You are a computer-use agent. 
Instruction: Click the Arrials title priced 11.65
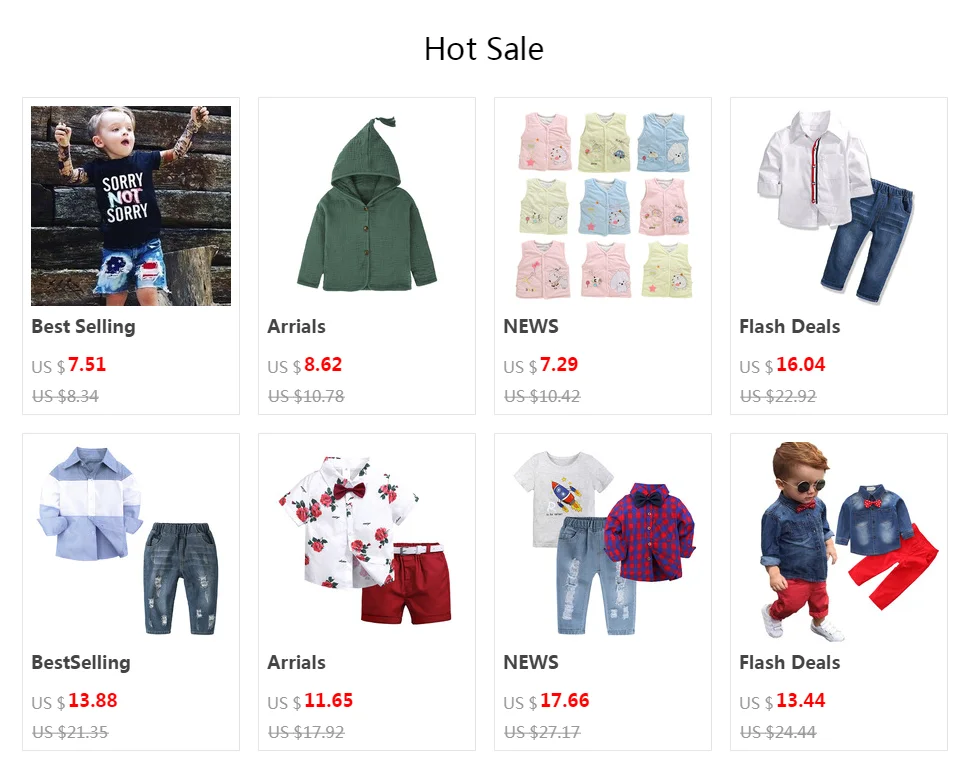[x=296, y=663]
